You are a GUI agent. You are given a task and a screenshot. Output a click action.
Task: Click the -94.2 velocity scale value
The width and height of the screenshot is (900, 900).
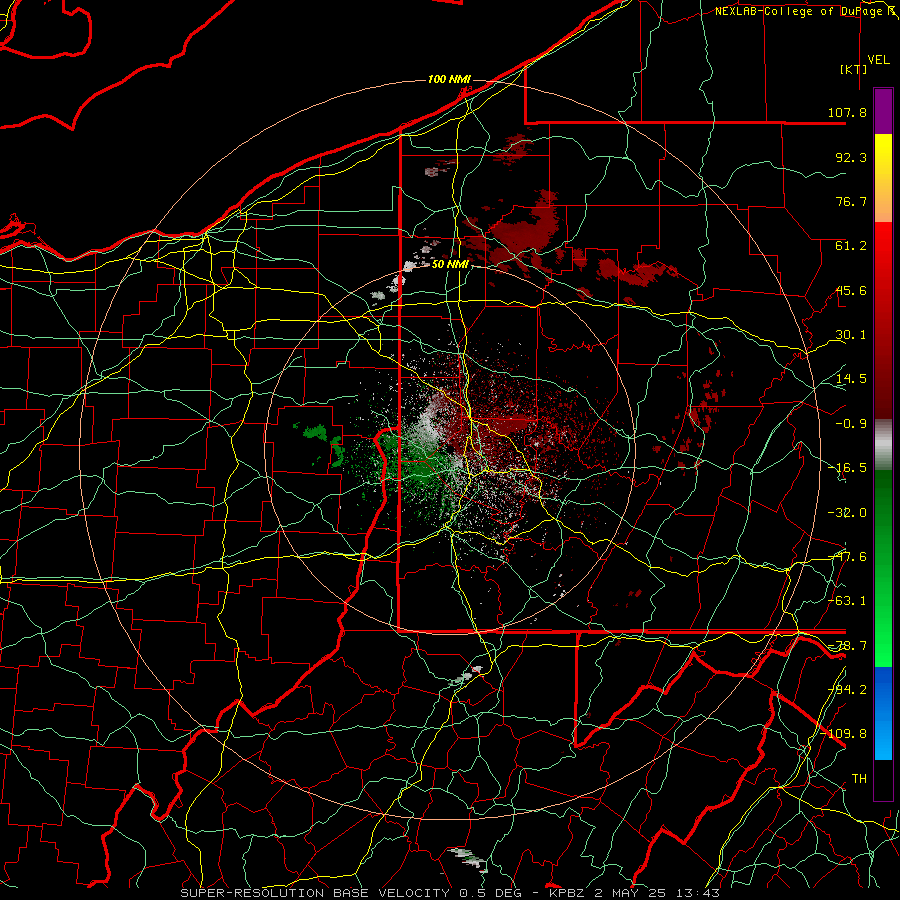(x=848, y=689)
